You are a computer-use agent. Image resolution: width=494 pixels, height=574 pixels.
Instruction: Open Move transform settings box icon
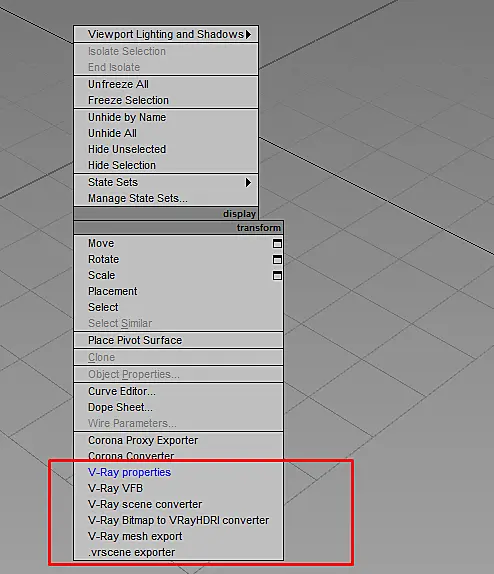[x=277, y=244]
